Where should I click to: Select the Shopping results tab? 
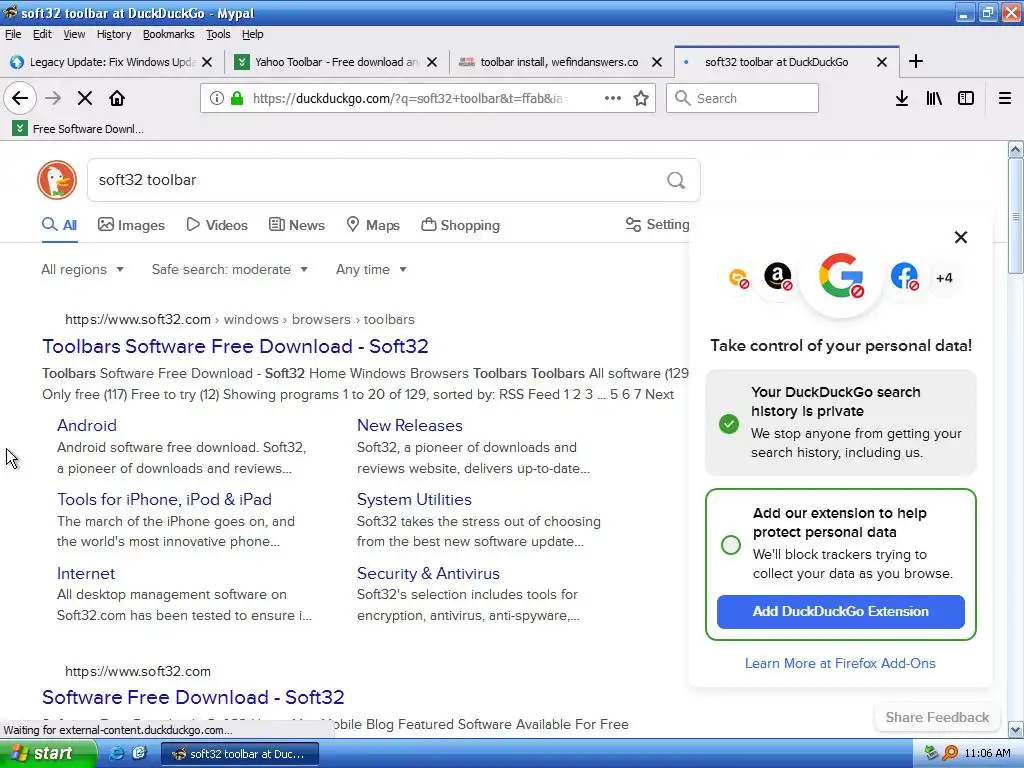click(x=460, y=225)
